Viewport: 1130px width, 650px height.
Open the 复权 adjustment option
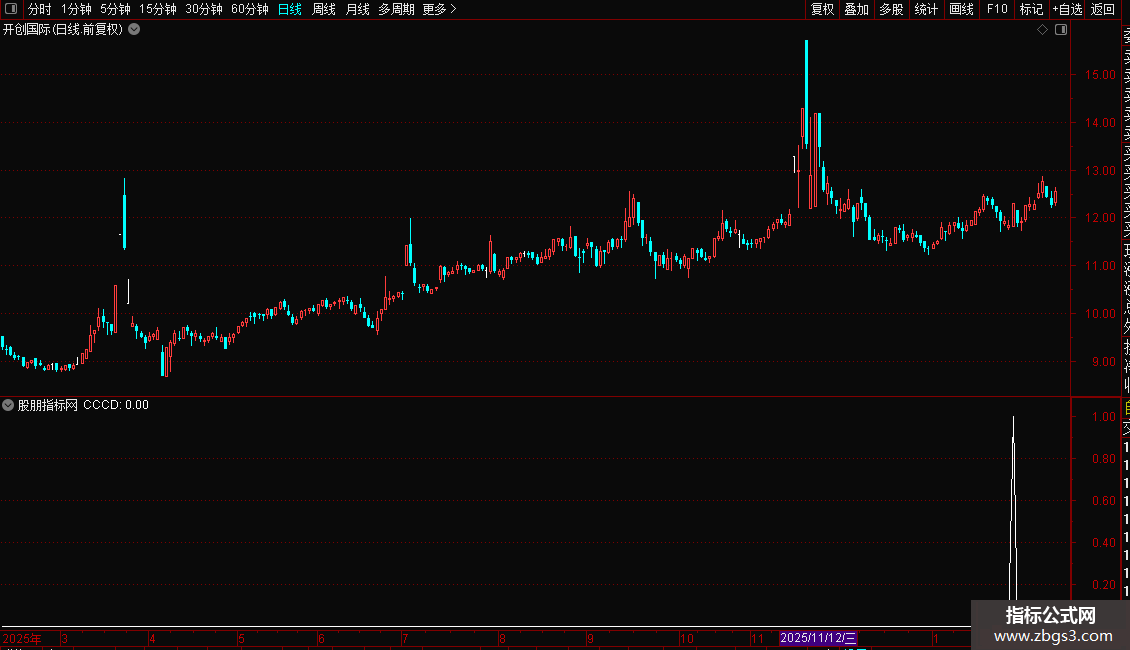(822, 9)
